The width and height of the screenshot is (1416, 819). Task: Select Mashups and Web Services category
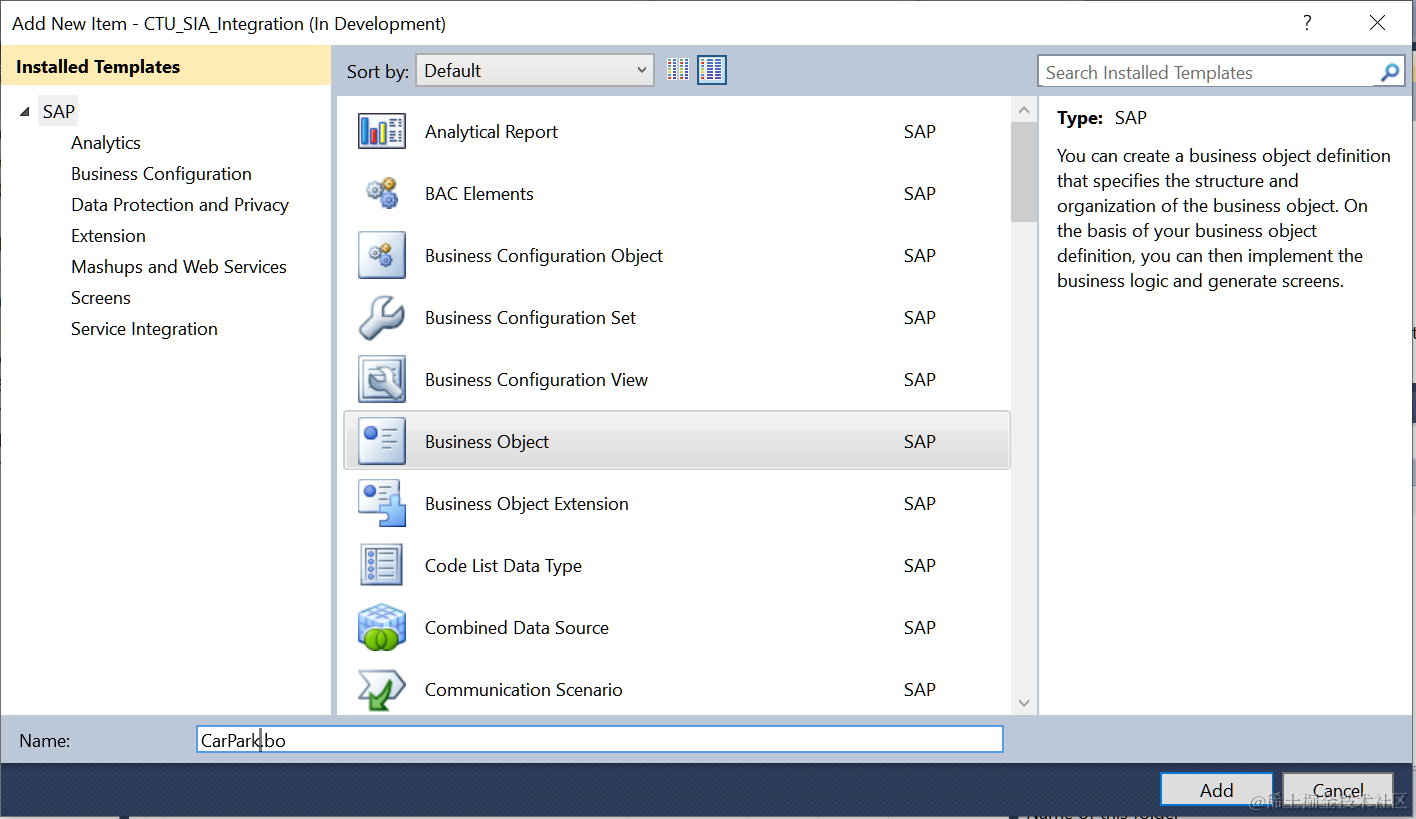click(179, 267)
